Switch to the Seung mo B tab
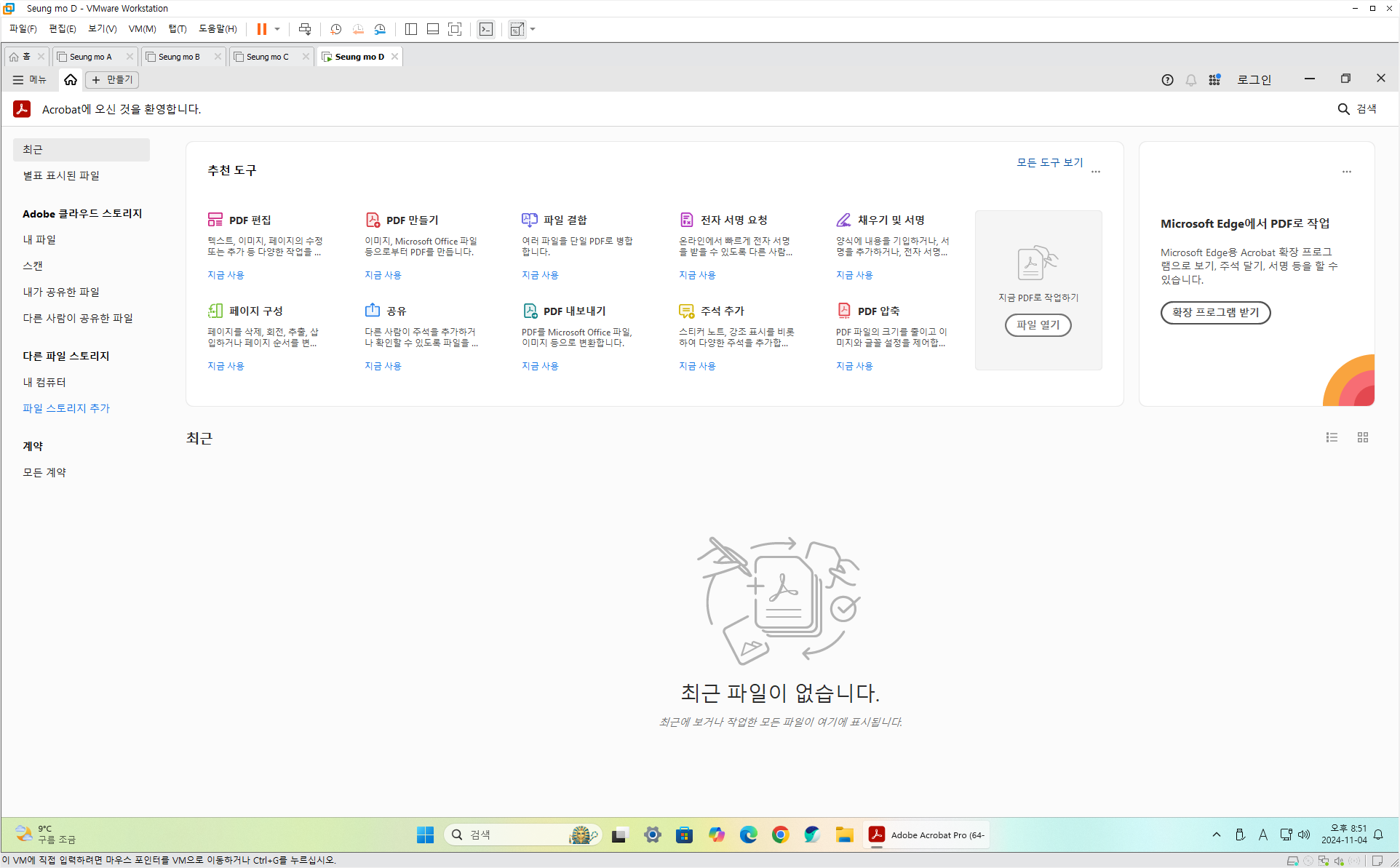The height and width of the screenshot is (868, 1400). pos(179,57)
